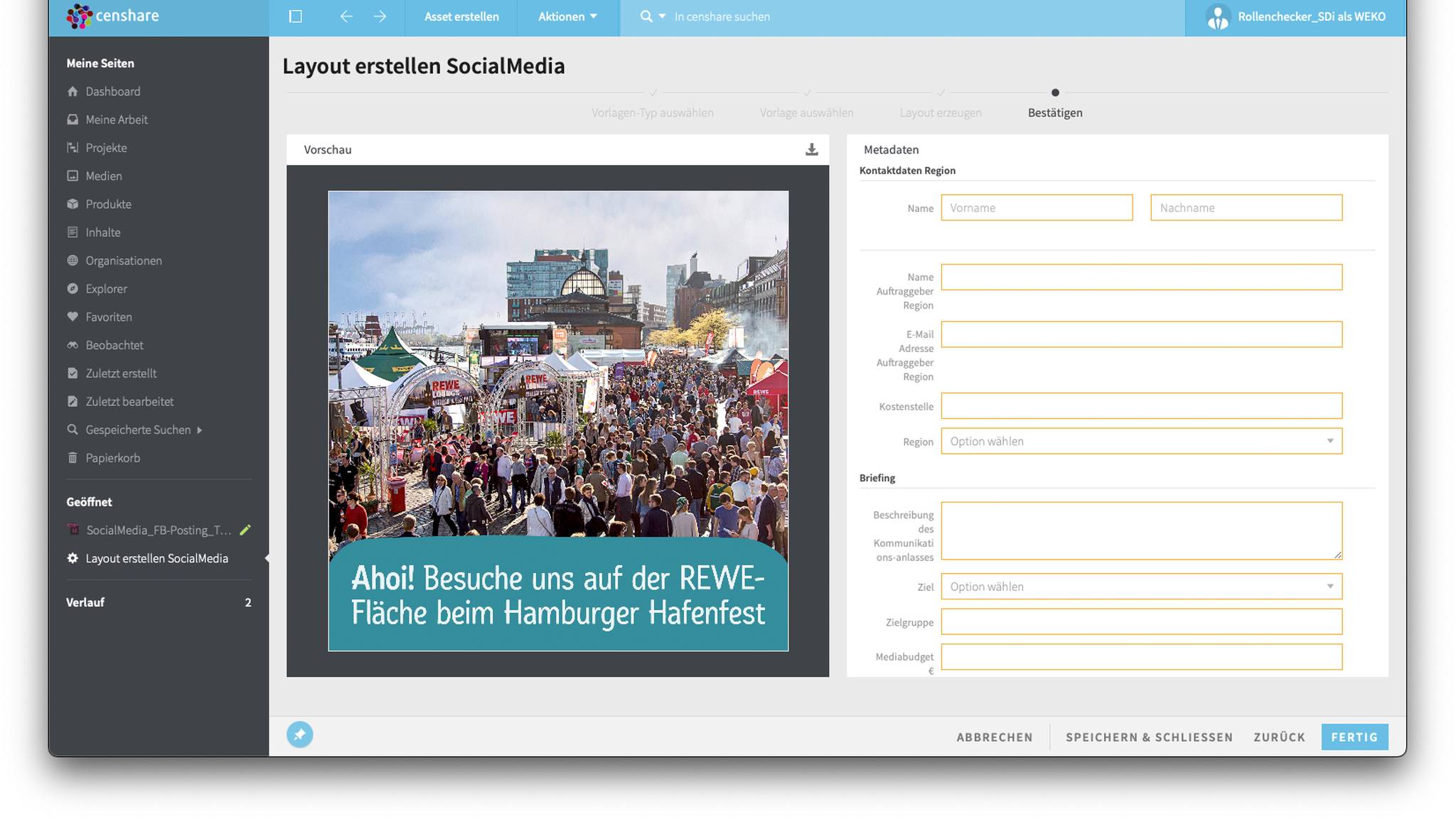Open Meine Arbeit page
1456x822 pixels.
117,119
